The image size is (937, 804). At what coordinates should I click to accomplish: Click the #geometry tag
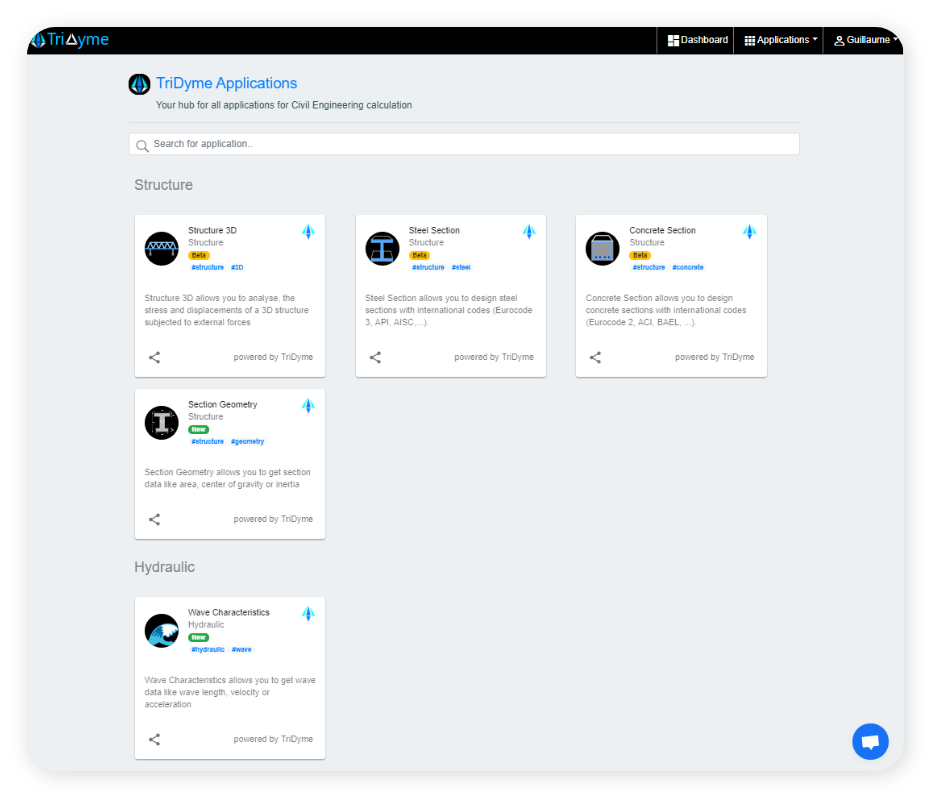[247, 441]
